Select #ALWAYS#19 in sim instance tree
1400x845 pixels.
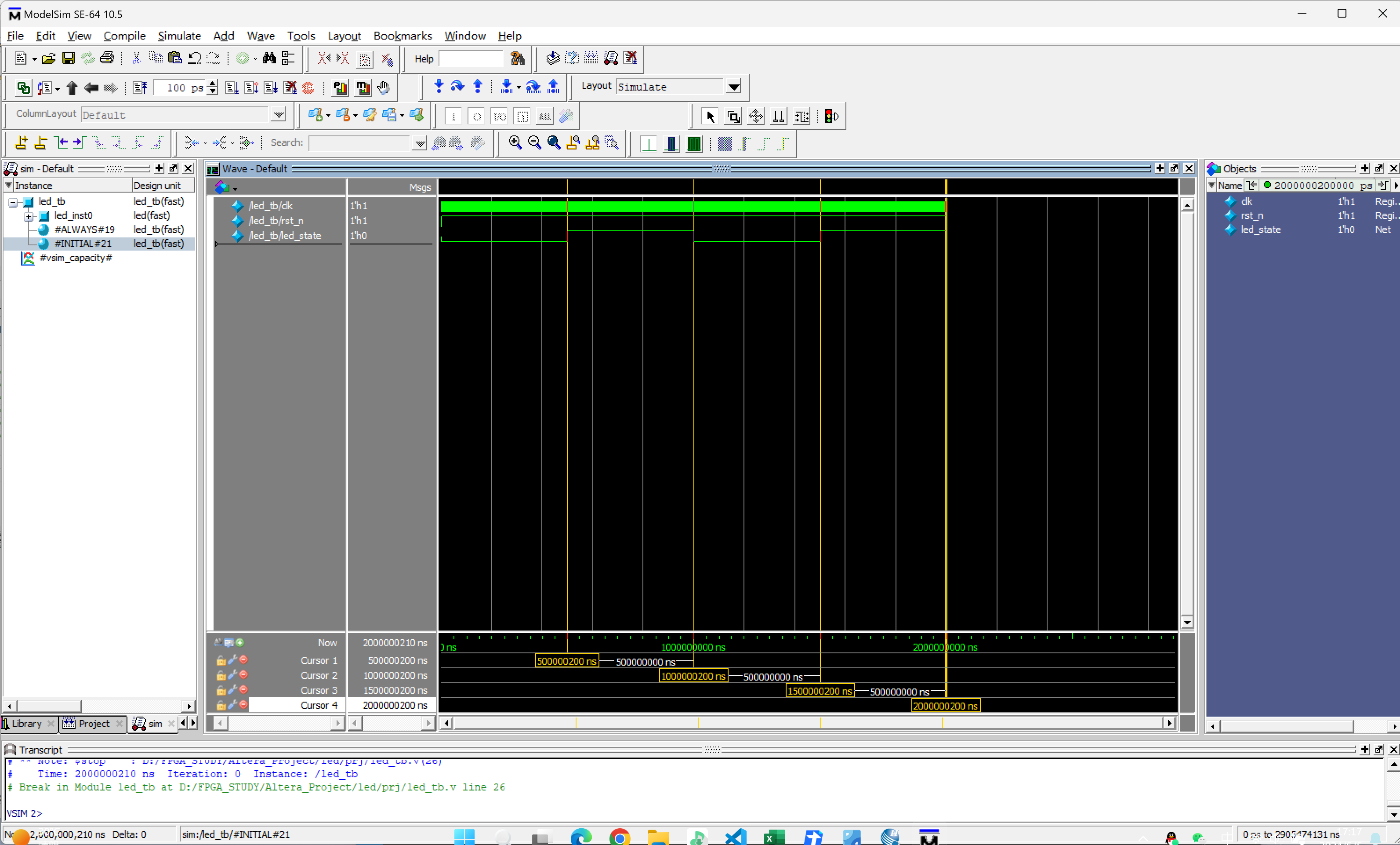coord(84,230)
